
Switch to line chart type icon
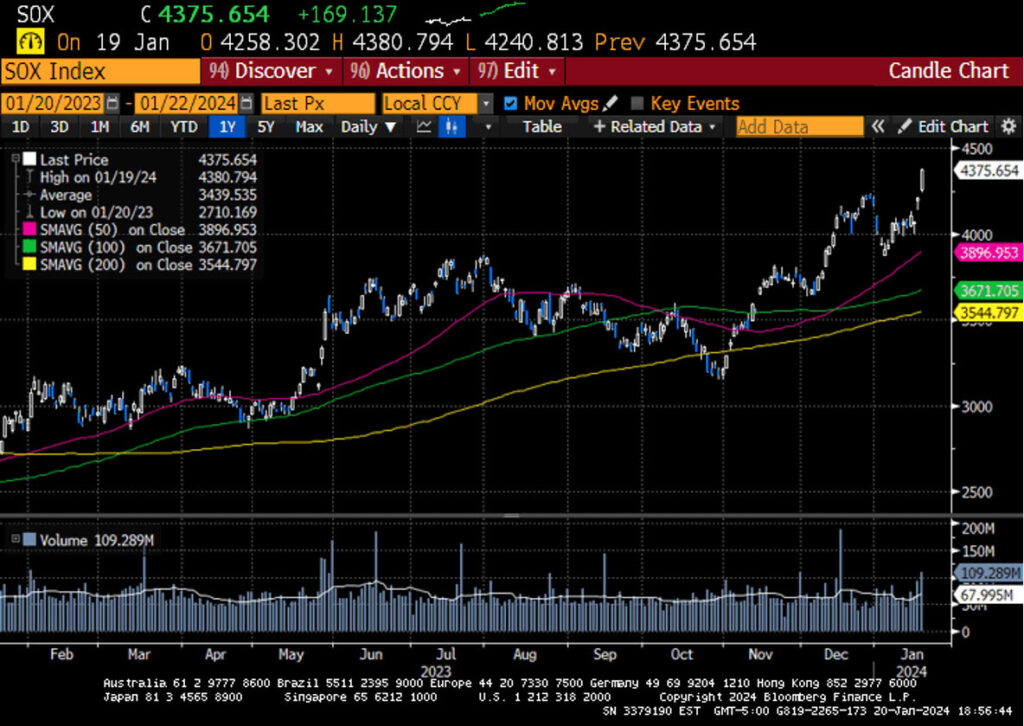[424, 127]
